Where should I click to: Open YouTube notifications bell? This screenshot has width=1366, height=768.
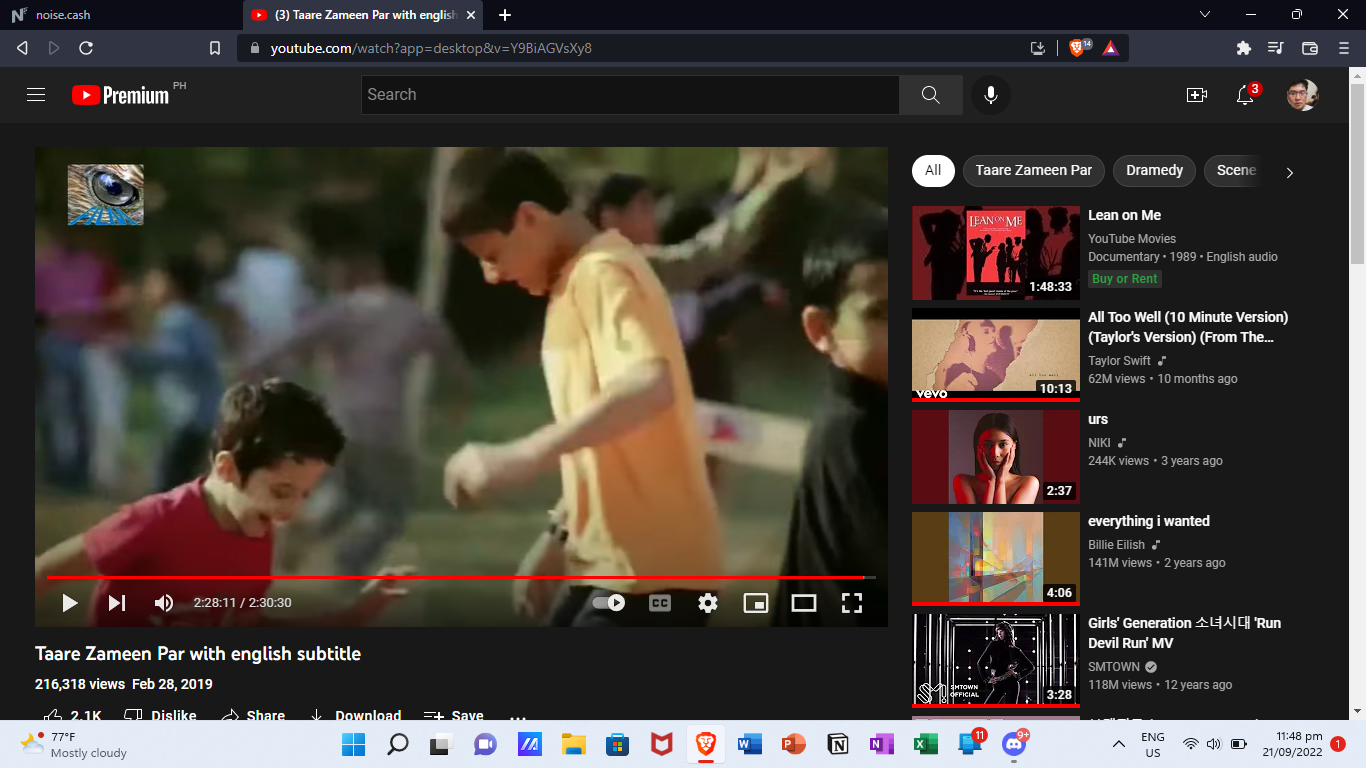1245,95
